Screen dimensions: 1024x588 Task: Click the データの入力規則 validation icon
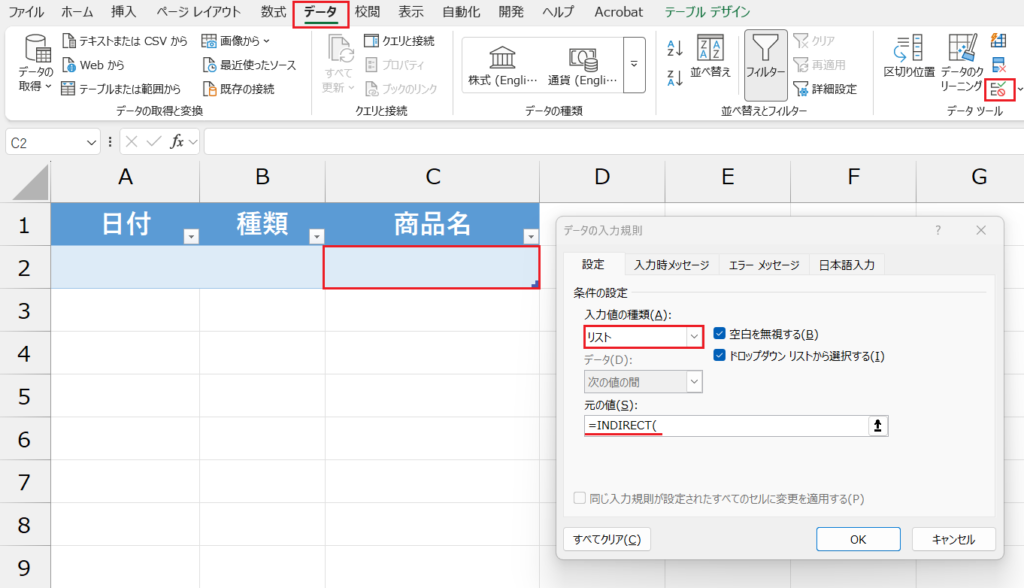[998, 90]
